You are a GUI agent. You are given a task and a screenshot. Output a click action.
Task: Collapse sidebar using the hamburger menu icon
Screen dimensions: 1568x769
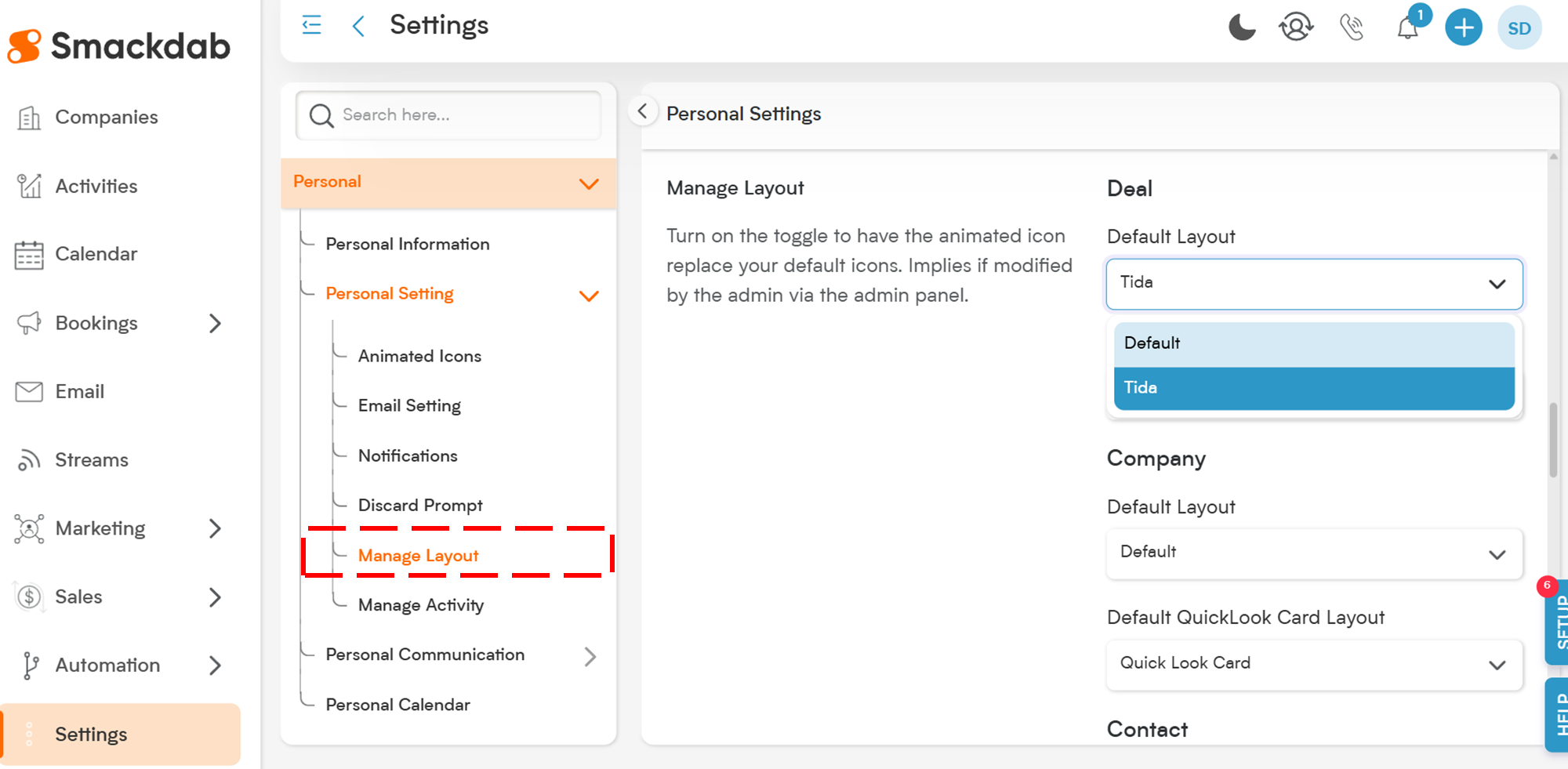(311, 25)
